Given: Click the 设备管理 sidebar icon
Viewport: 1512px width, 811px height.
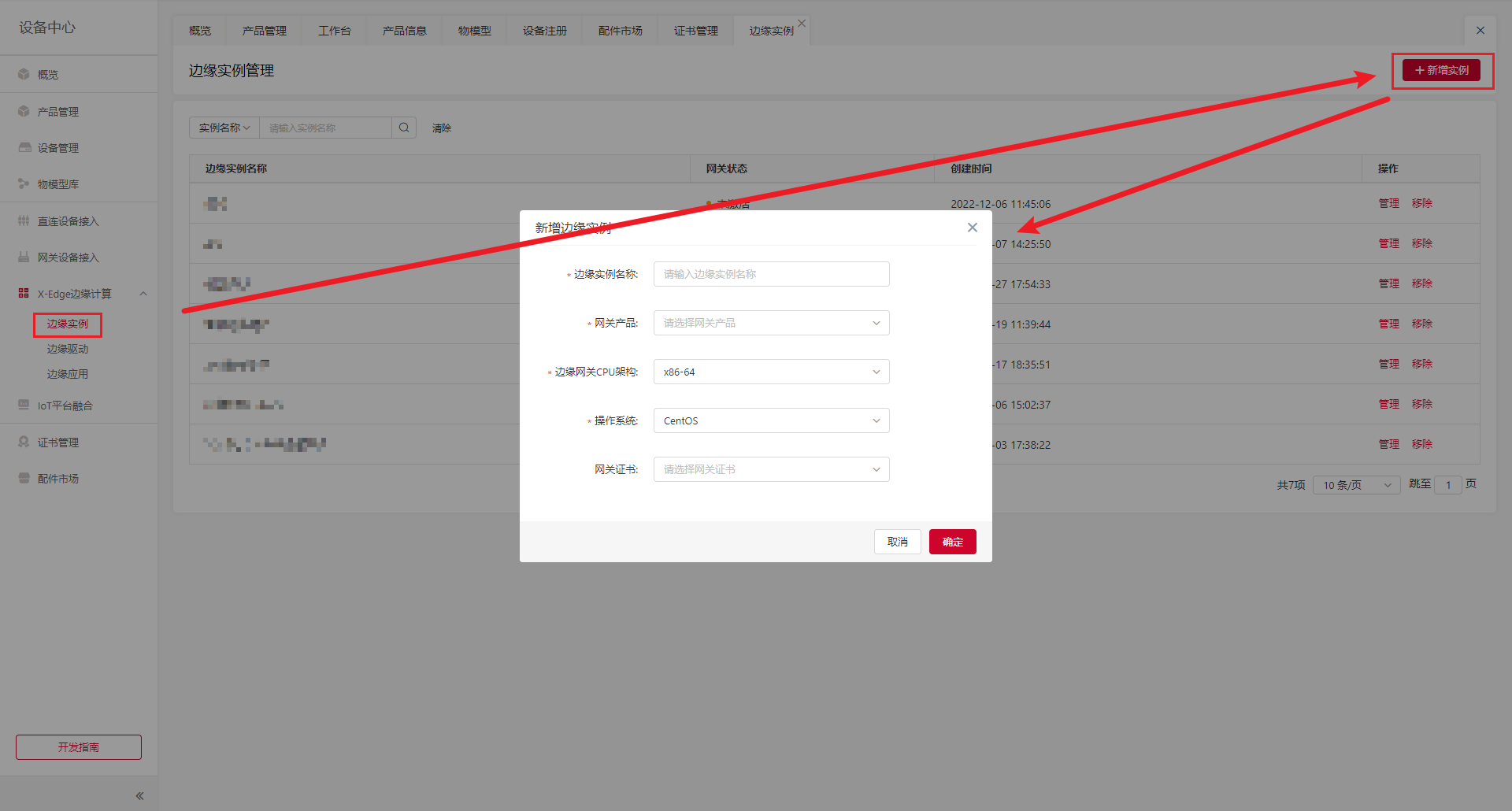Looking at the screenshot, I should (24, 147).
